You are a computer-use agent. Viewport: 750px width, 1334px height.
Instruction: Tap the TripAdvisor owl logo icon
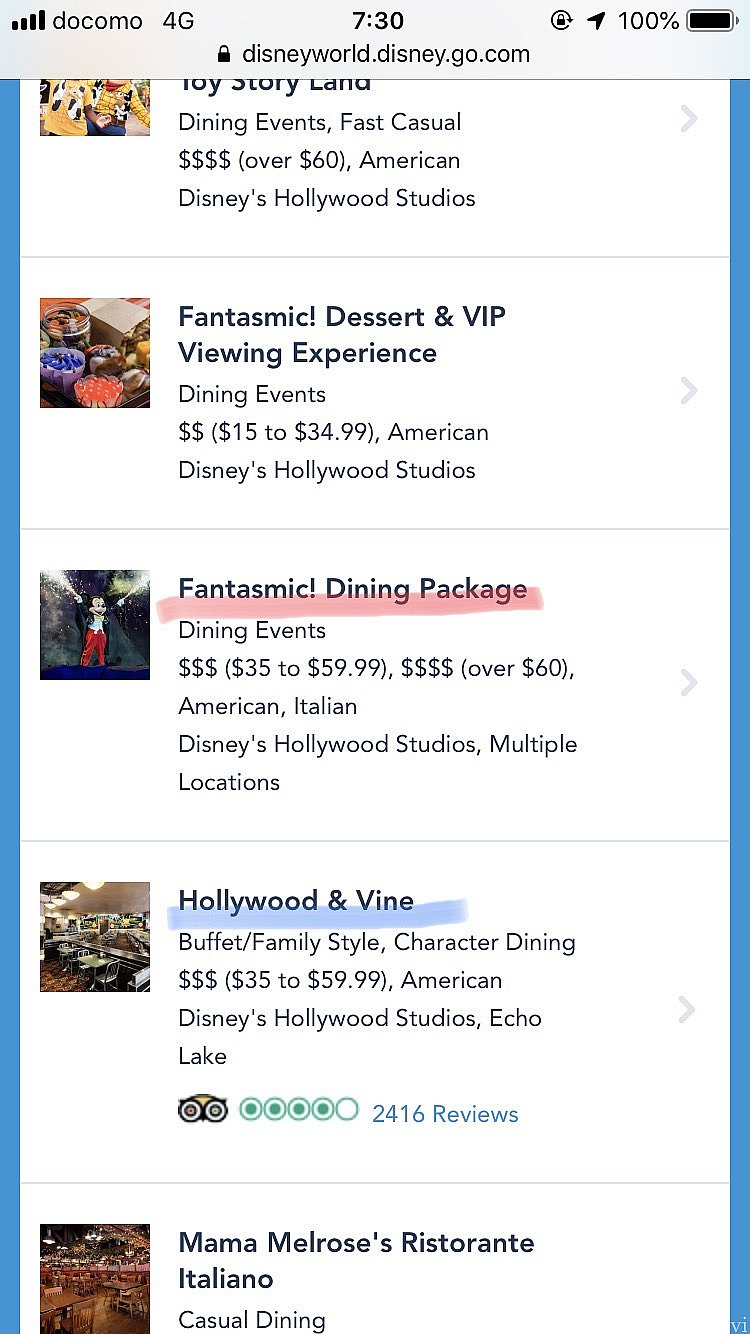(x=203, y=1110)
